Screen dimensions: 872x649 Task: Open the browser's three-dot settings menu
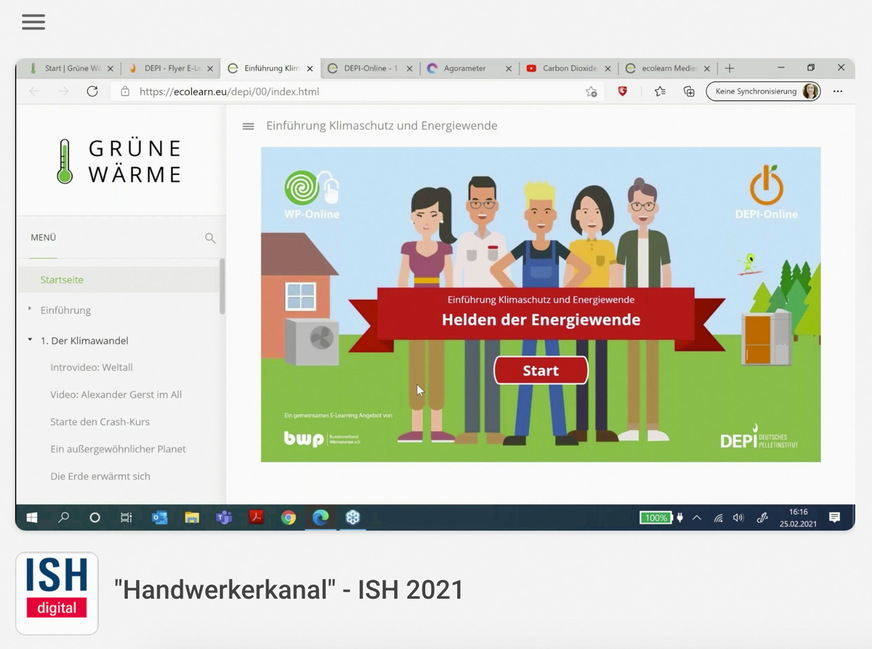click(x=838, y=91)
